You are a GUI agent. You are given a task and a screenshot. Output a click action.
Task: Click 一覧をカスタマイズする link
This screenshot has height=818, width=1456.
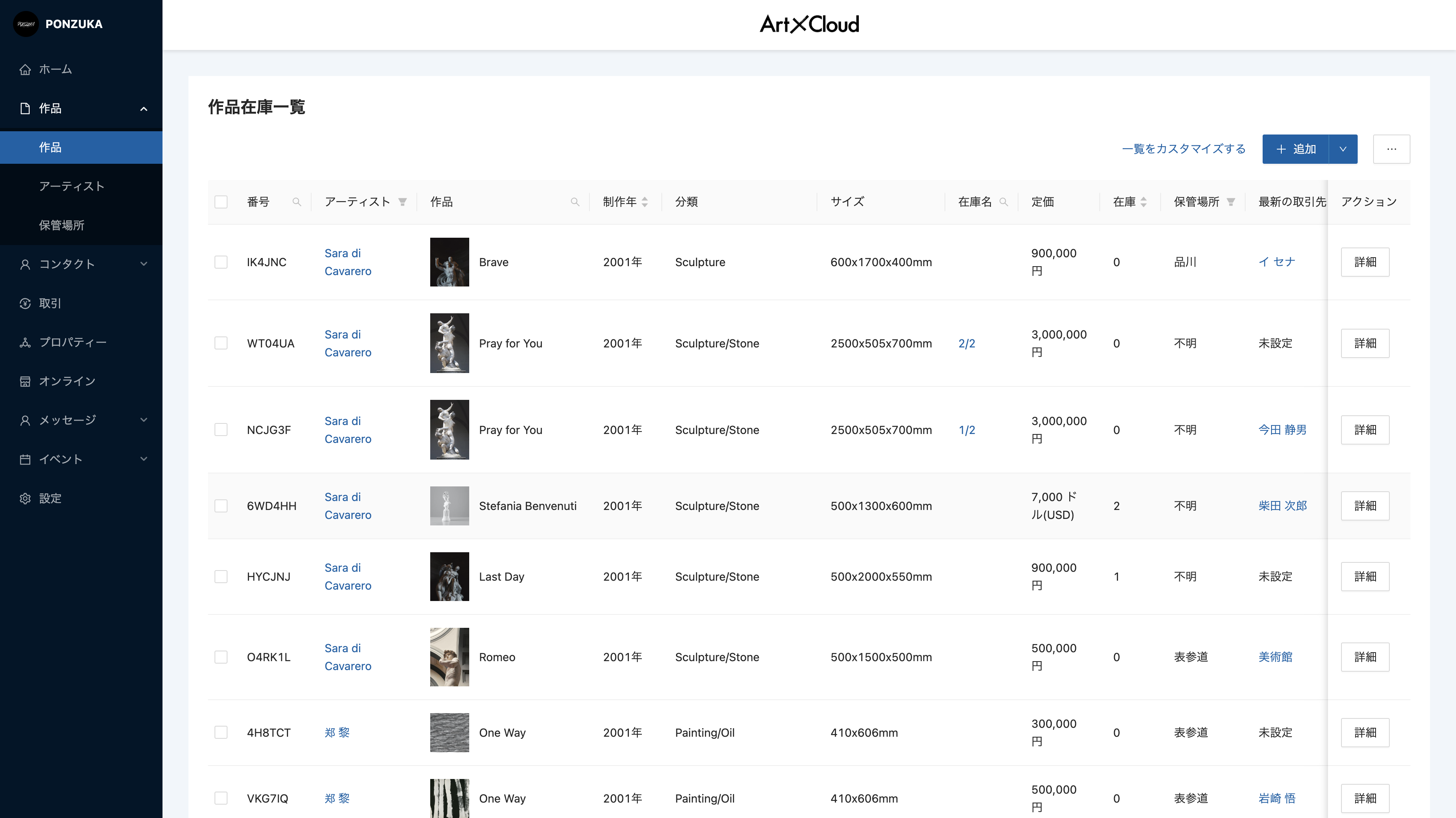[x=1183, y=149]
